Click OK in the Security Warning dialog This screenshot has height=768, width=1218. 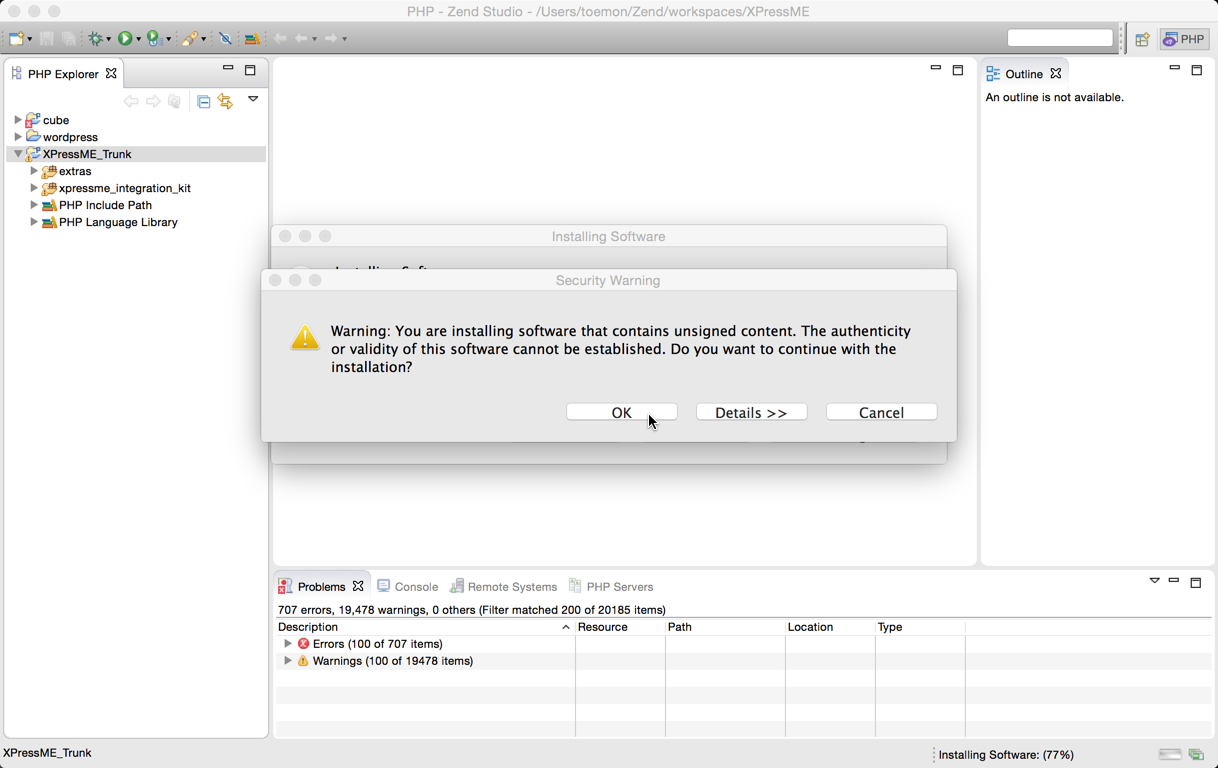tap(621, 412)
